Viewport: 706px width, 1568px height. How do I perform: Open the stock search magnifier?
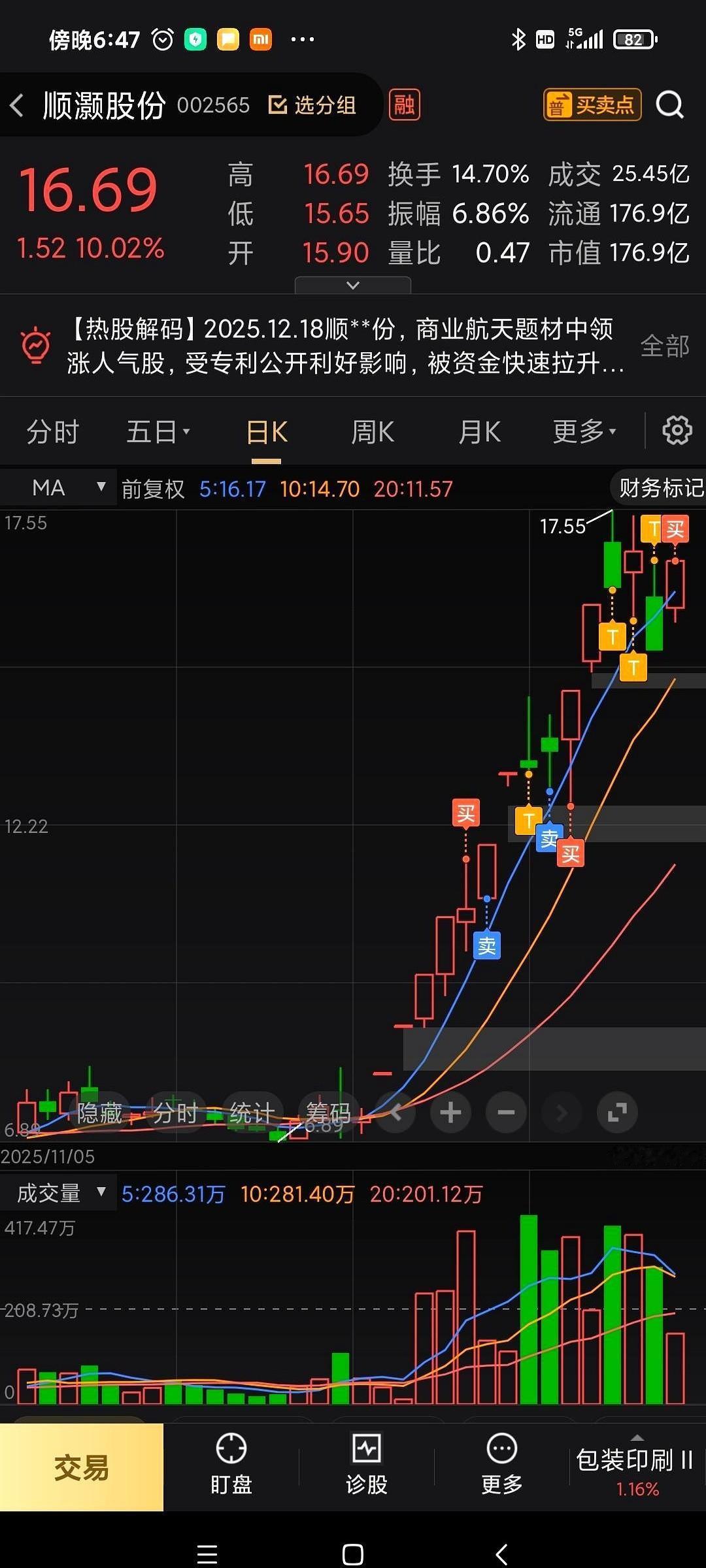coord(670,105)
